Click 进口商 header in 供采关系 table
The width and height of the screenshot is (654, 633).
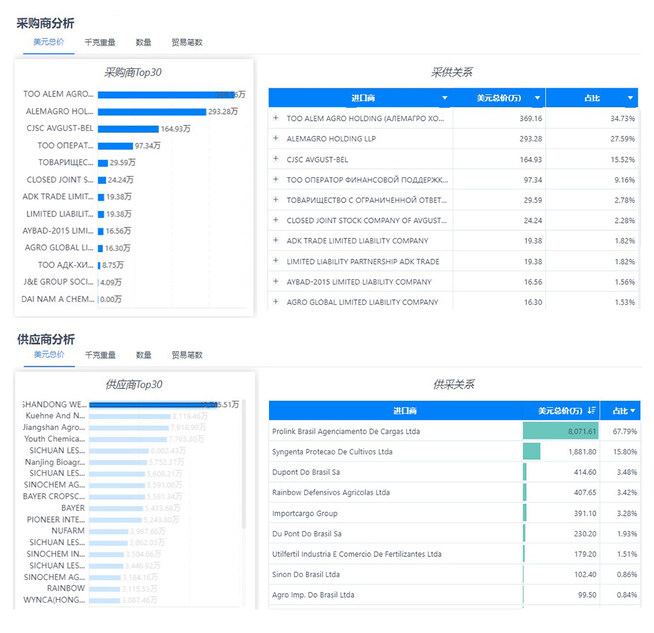point(405,411)
